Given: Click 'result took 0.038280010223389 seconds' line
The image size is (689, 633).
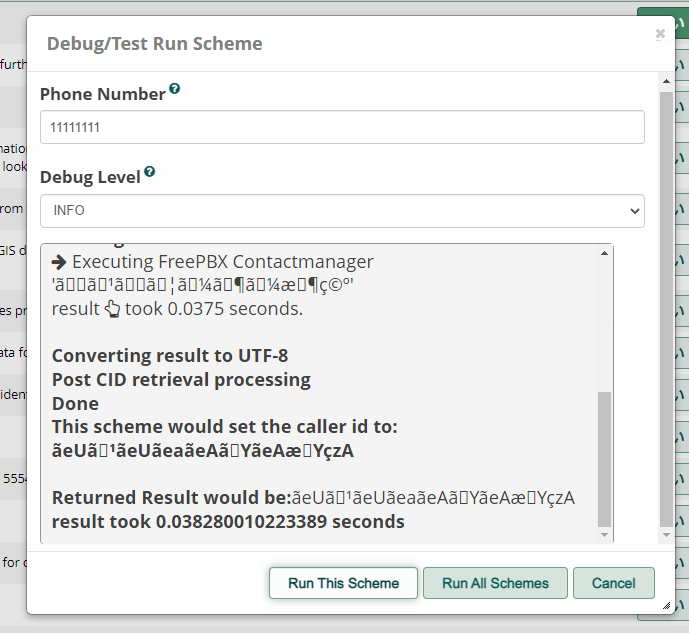Looking at the screenshot, I should 228,521.
